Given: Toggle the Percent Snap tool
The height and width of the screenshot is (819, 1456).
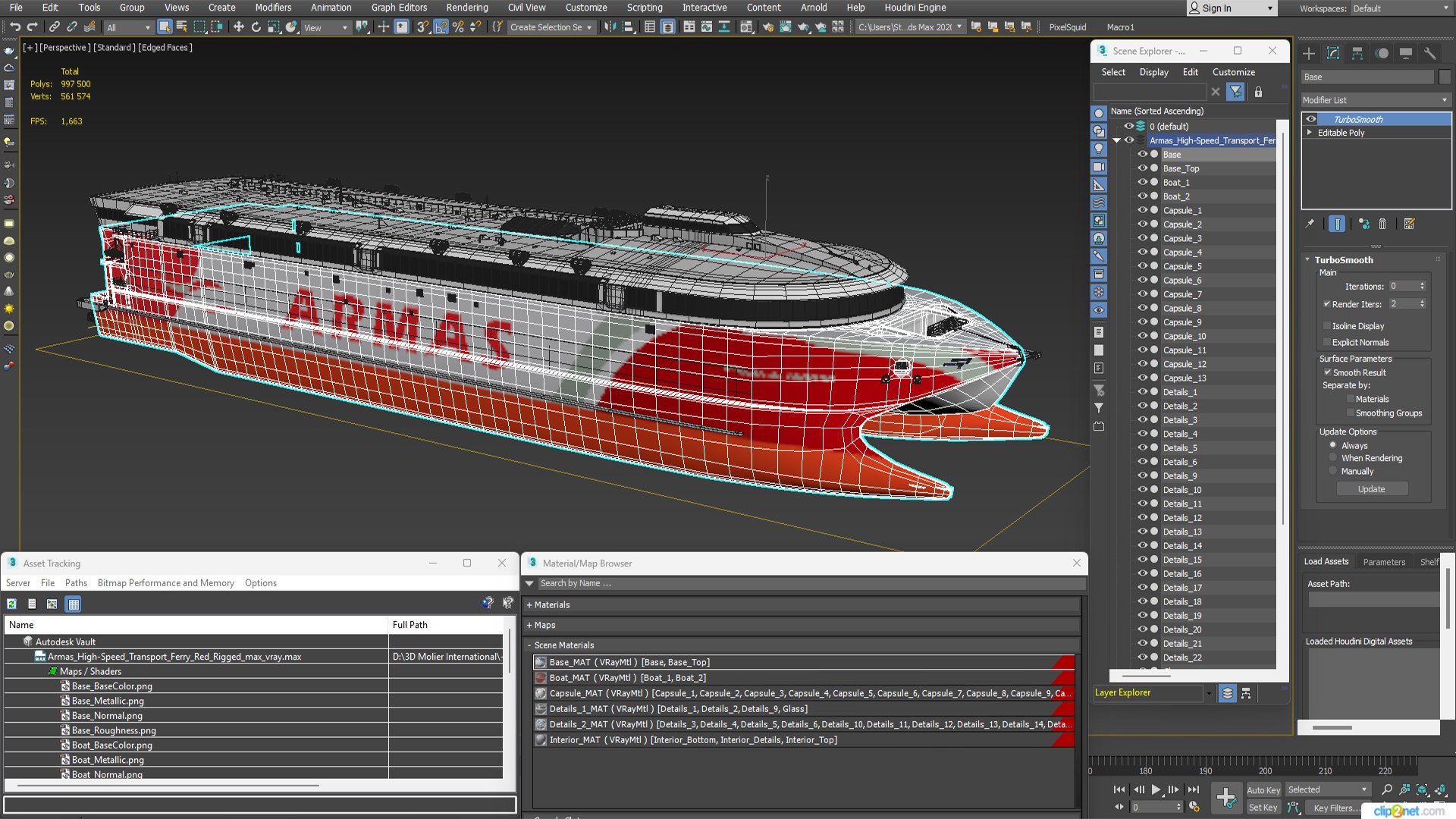Looking at the screenshot, I should pyautogui.click(x=458, y=27).
